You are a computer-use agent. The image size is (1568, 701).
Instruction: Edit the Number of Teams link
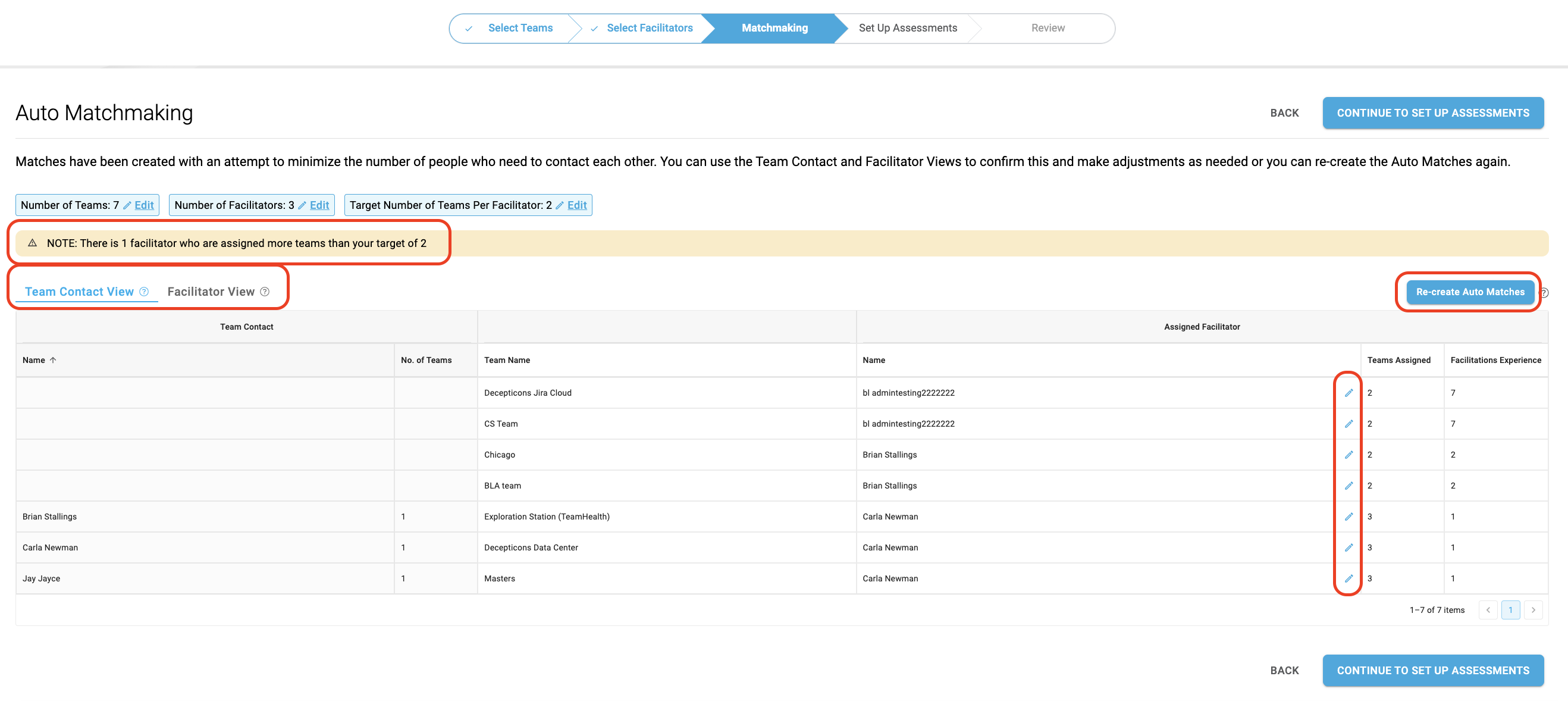(x=145, y=205)
